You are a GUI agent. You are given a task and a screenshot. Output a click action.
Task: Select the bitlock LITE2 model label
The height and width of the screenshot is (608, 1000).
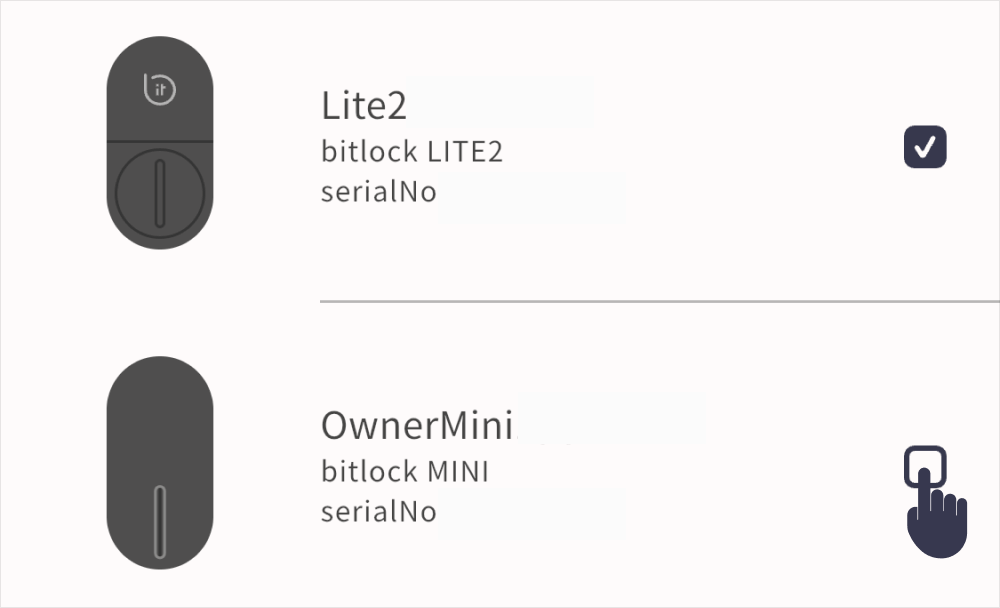coord(412,151)
